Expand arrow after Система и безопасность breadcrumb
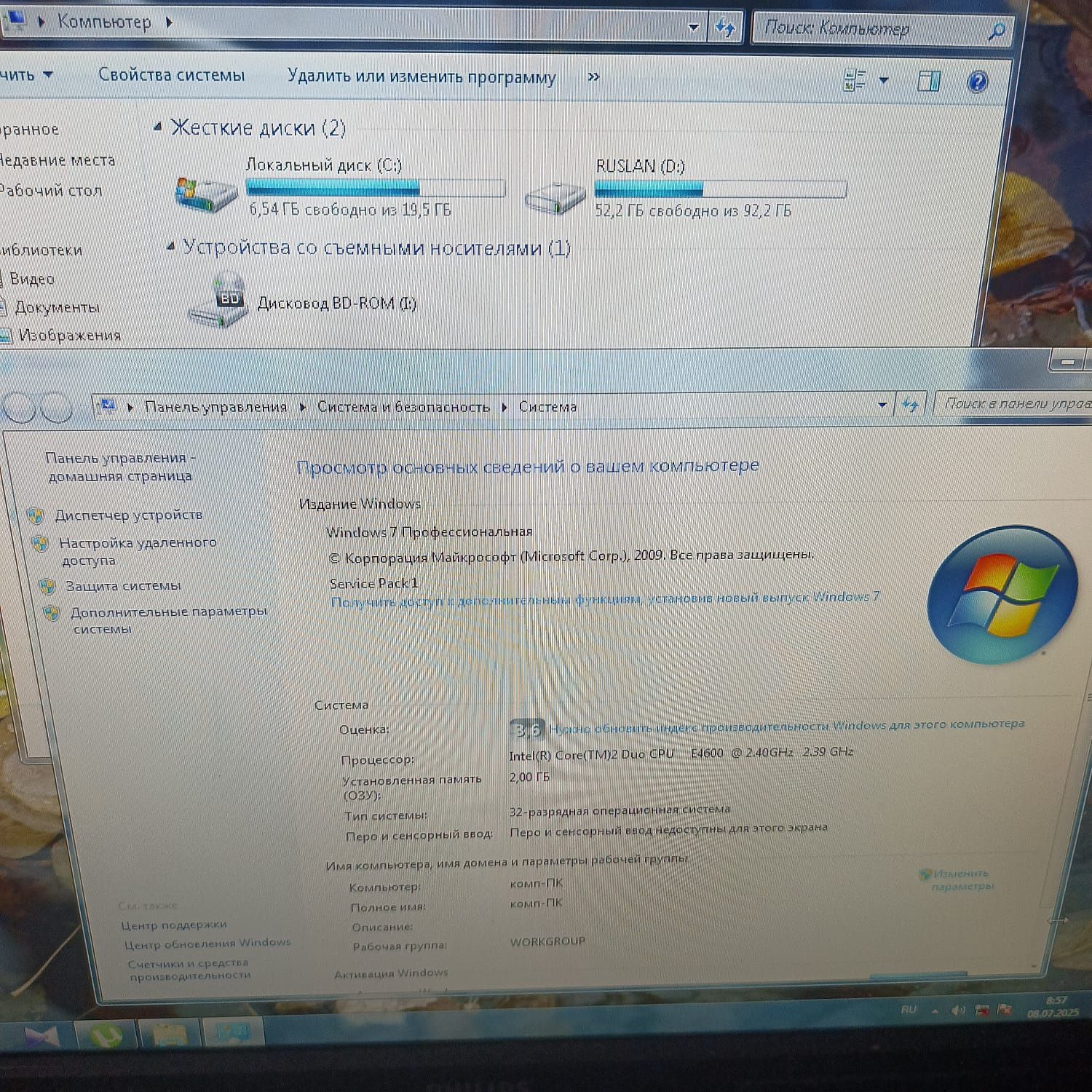 pyautogui.click(x=504, y=407)
